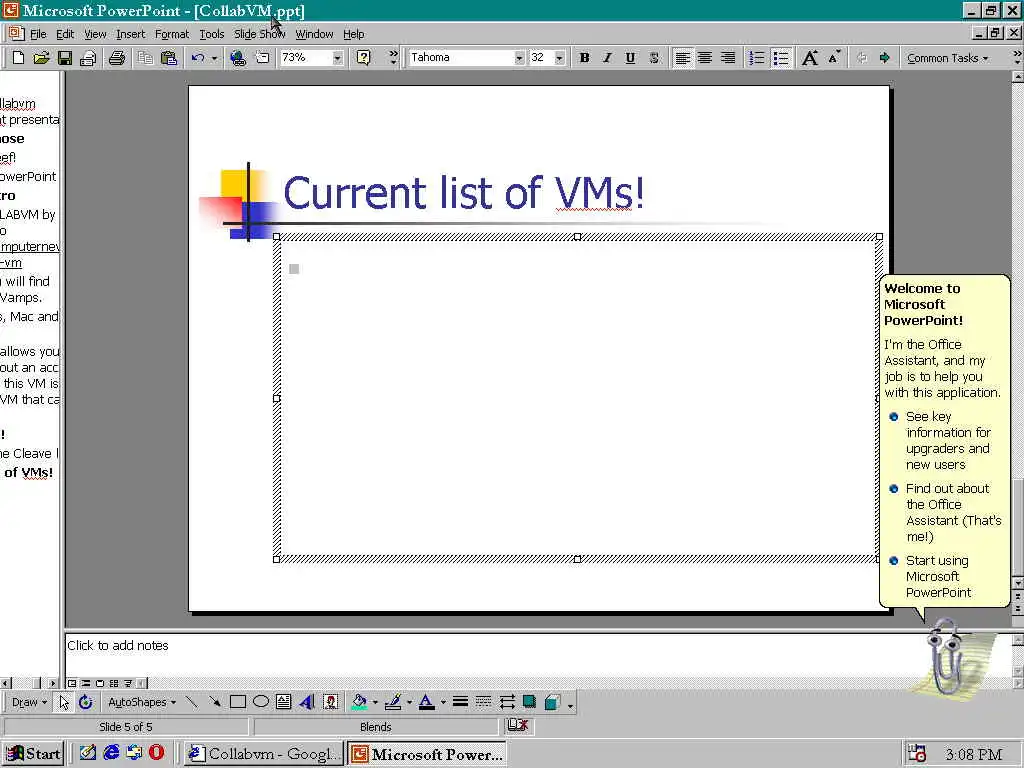Image resolution: width=1024 pixels, height=768 pixels.
Task: Open Microsoft PowerPoint Help question mark icon
Action: [x=363, y=58]
